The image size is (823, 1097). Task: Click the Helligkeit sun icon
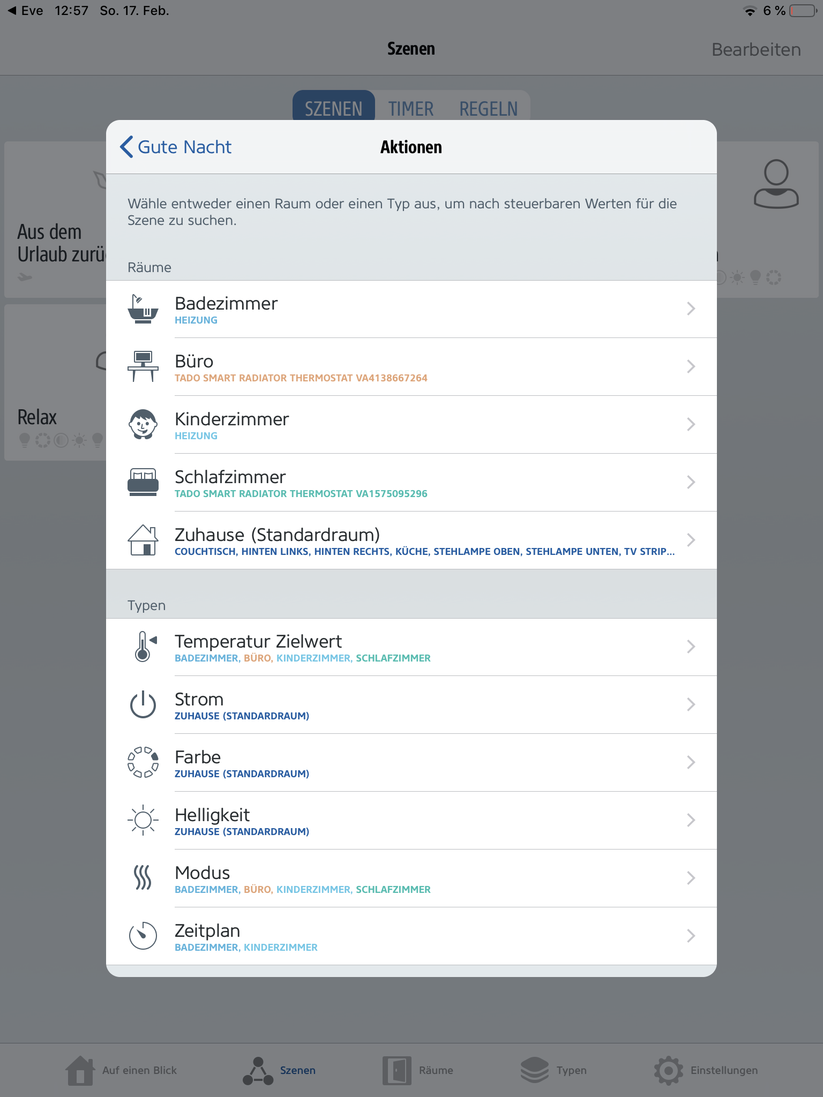[143, 820]
